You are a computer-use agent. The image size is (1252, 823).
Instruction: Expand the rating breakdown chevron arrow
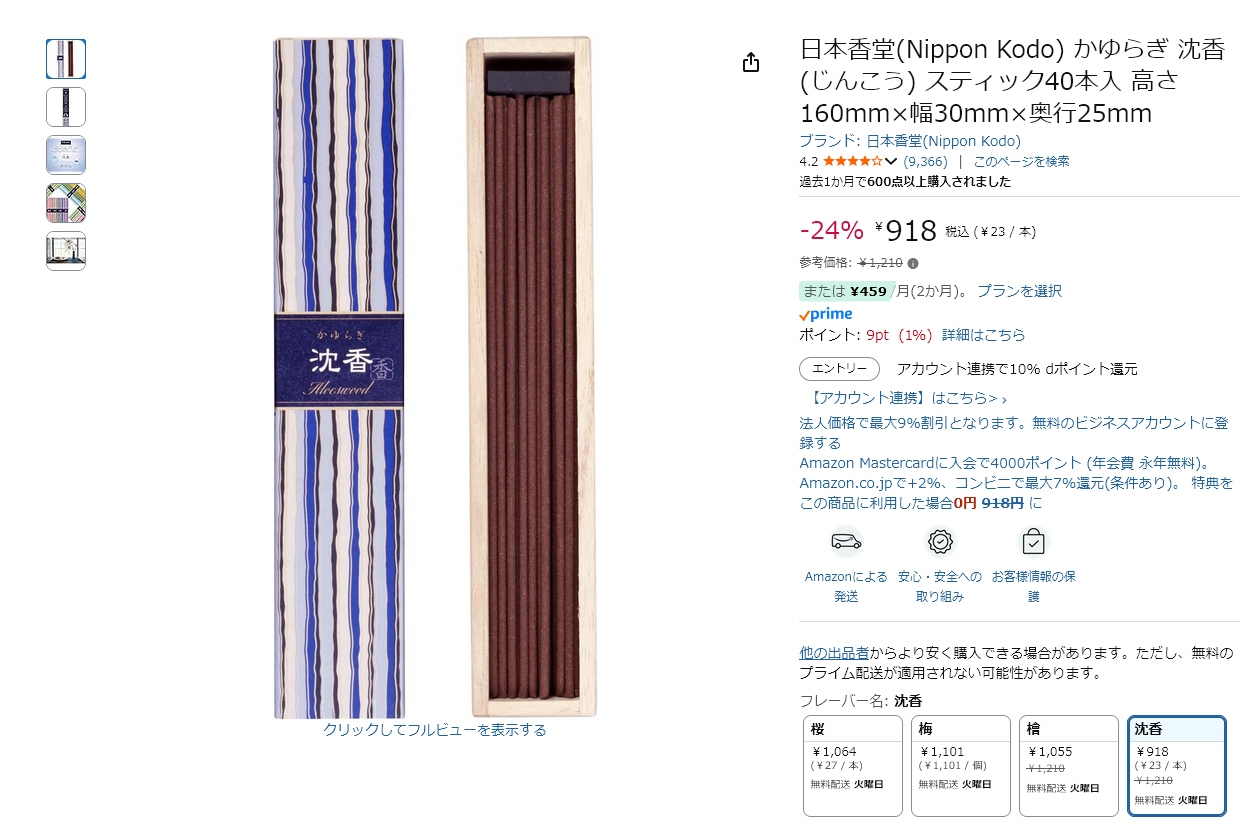(x=891, y=161)
